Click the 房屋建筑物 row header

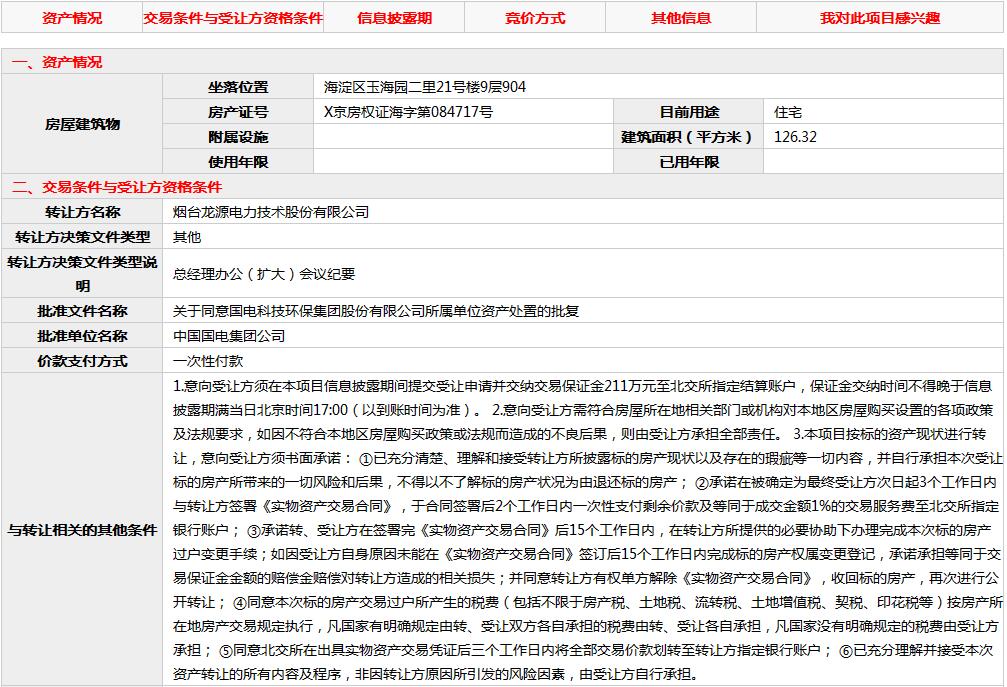[x=82, y=125]
